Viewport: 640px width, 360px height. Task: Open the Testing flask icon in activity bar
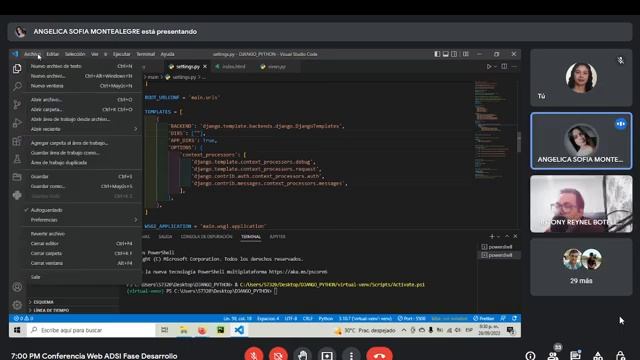pos(17,159)
